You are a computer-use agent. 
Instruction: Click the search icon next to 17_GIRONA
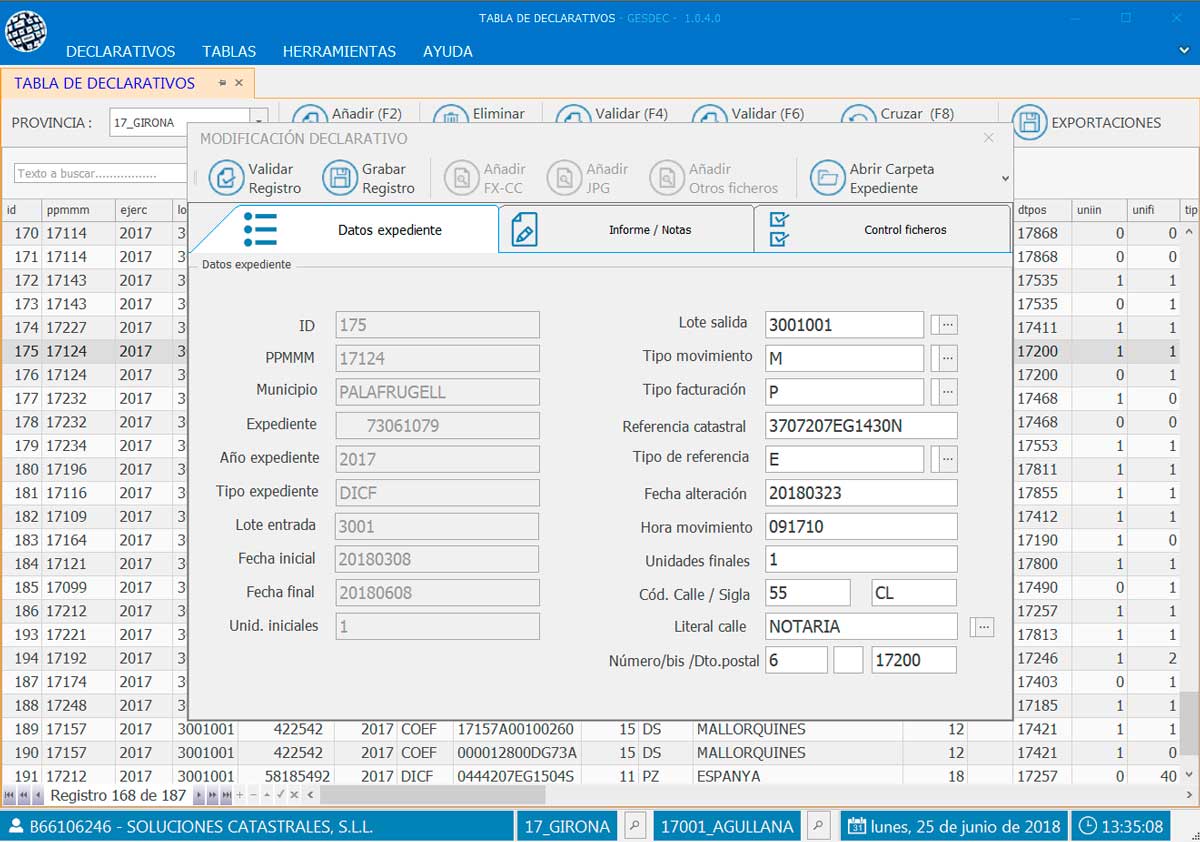tap(634, 826)
